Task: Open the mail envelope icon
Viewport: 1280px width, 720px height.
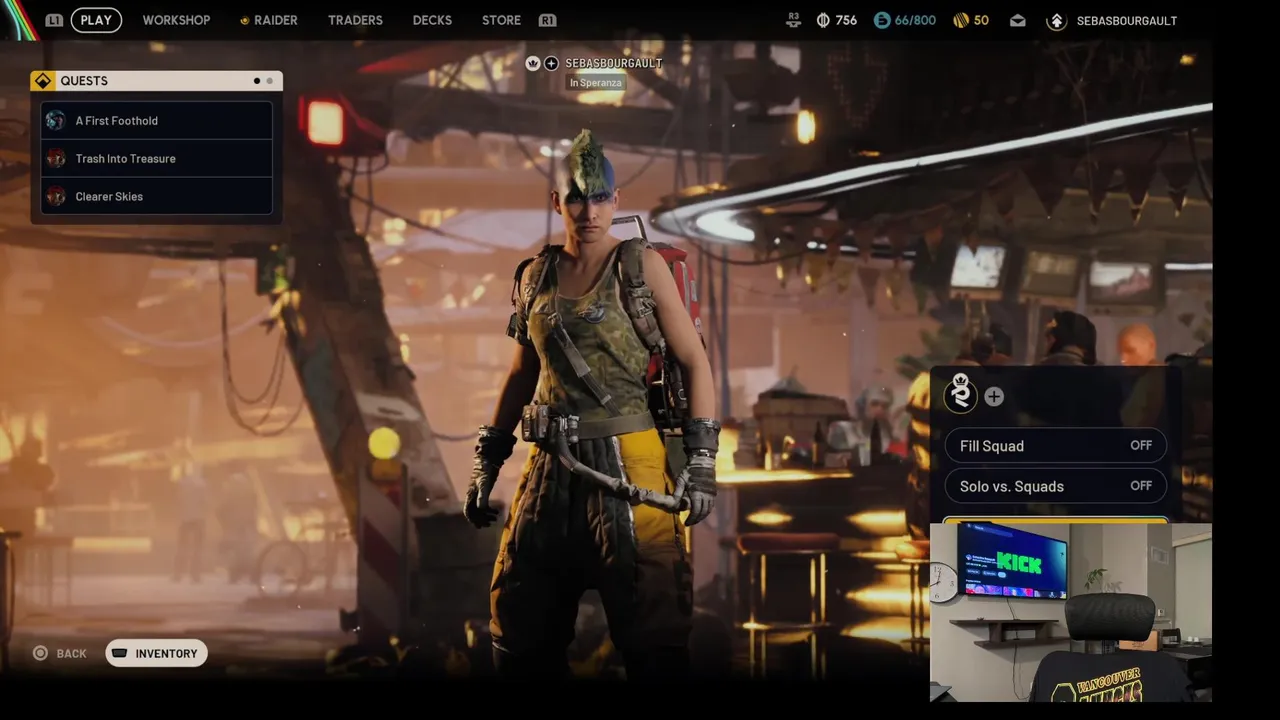Action: (x=1017, y=20)
